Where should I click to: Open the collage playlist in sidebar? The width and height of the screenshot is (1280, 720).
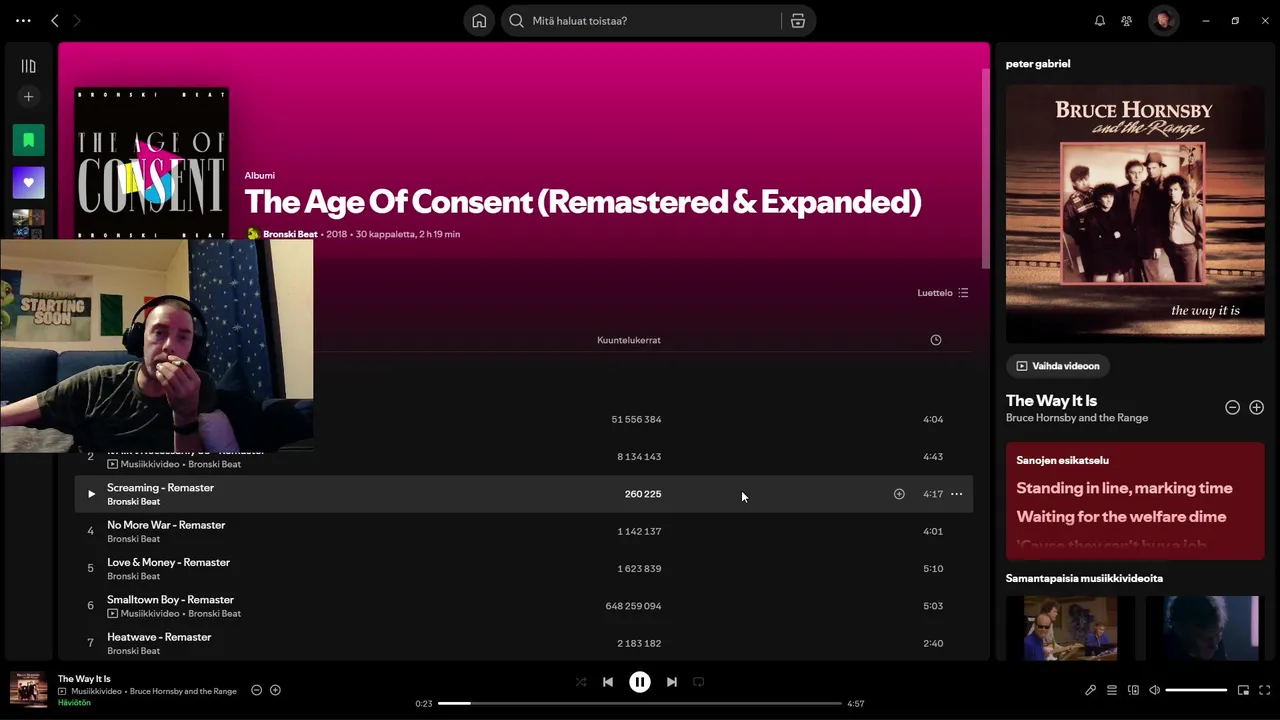coord(28,224)
